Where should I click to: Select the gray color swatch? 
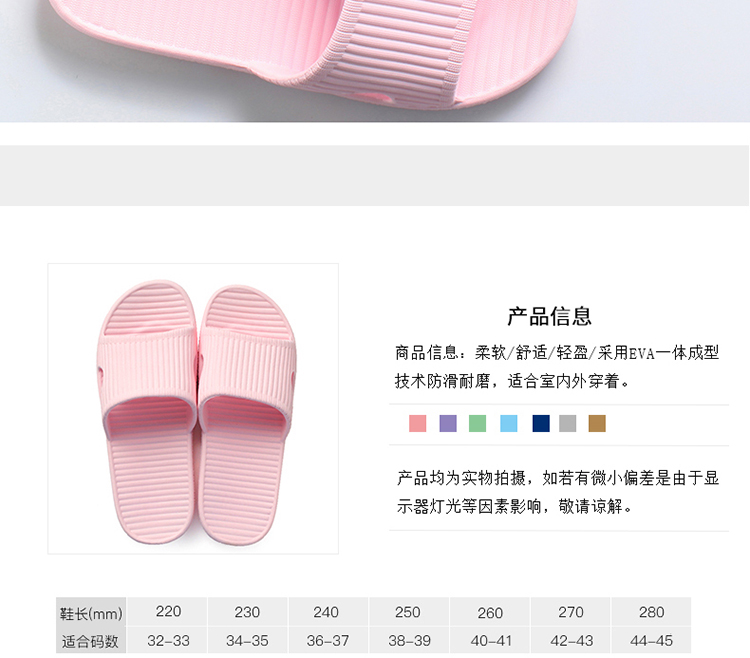568,423
